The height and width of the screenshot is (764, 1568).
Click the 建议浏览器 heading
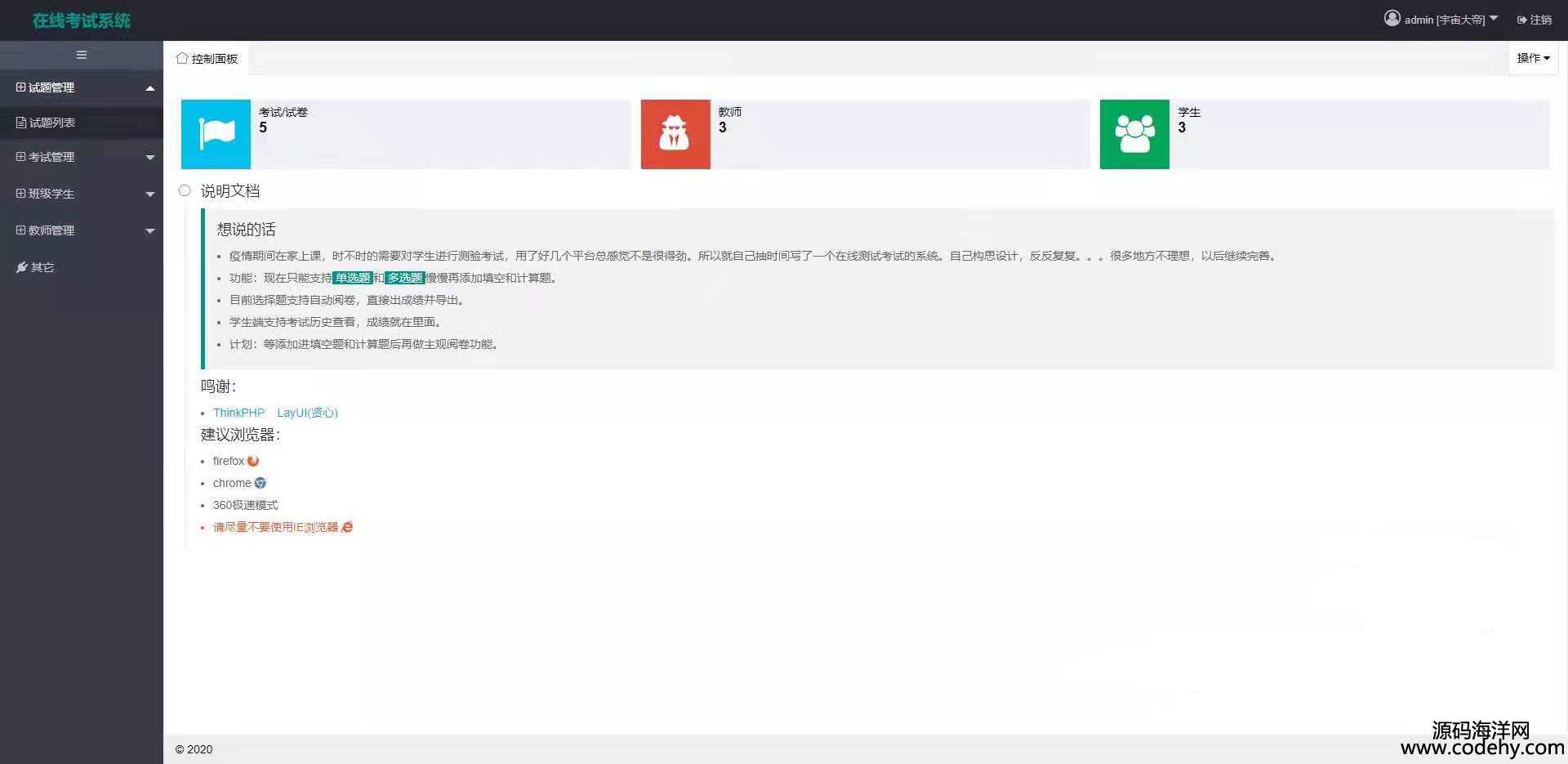coord(240,435)
